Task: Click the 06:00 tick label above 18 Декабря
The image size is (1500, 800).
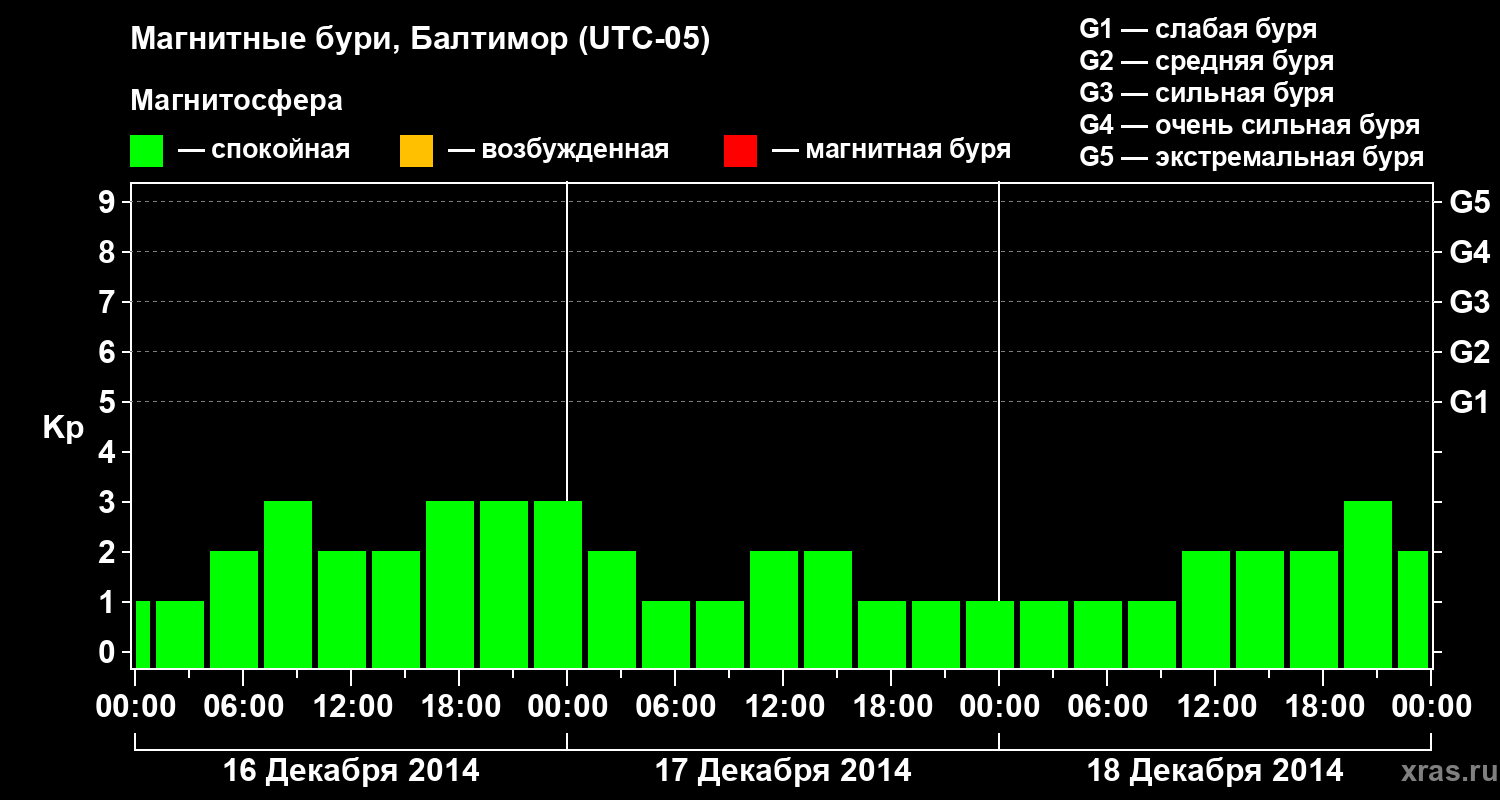Action: coord(1107,707)
